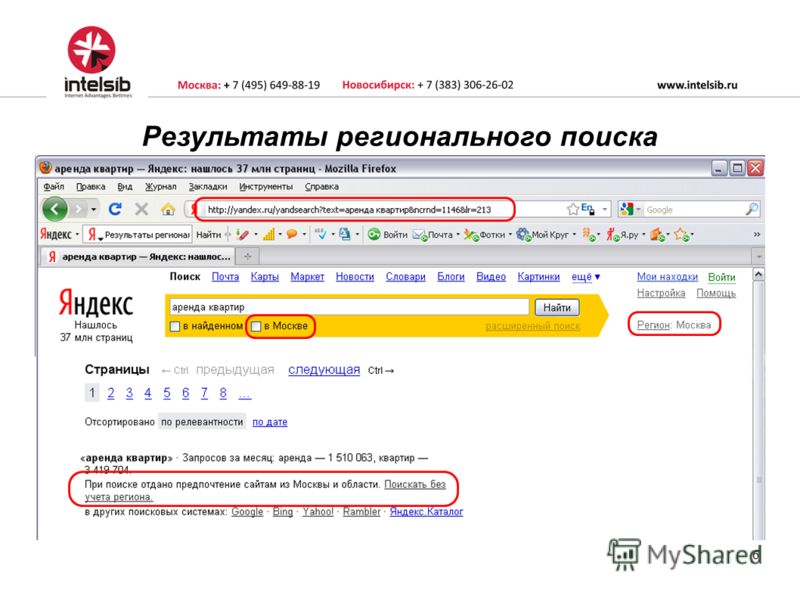Show more toolbar items with » chevron
The width and height of the screenshot is (800, 600).
point(757,235)
